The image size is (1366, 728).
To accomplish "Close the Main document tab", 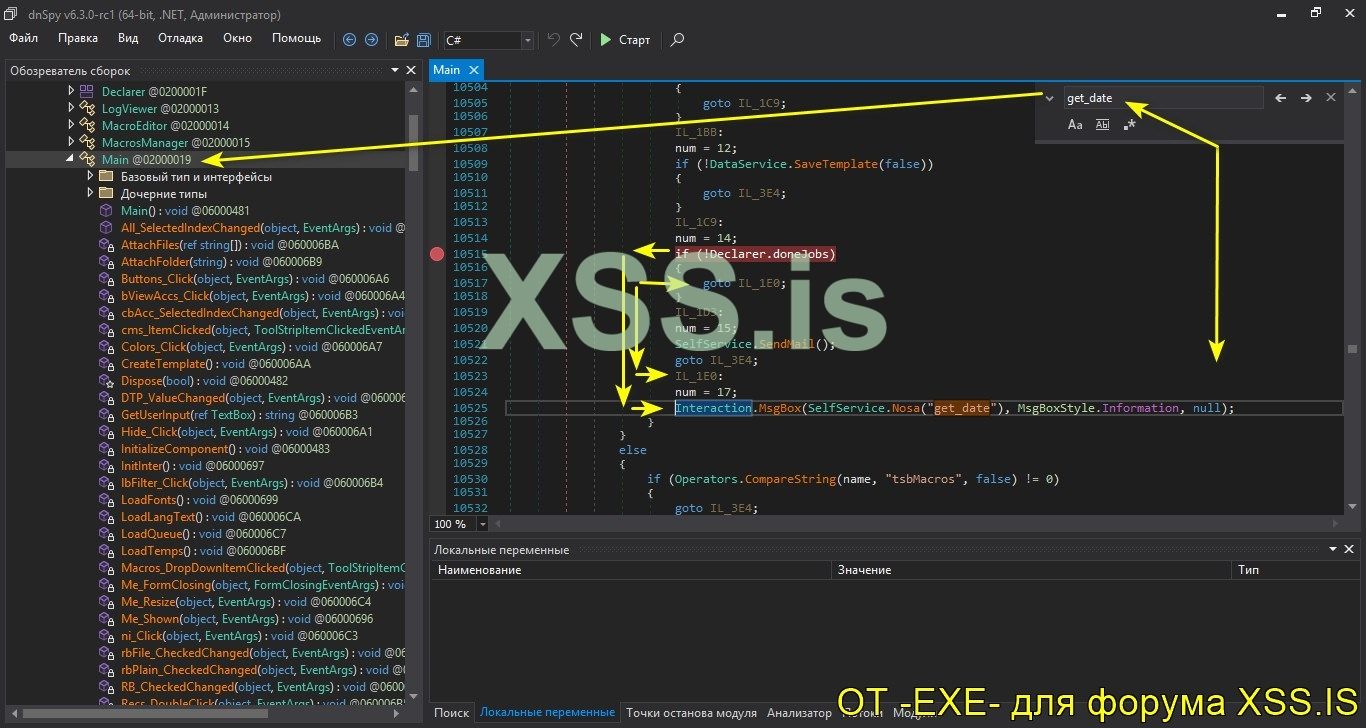I will point(474,70).
